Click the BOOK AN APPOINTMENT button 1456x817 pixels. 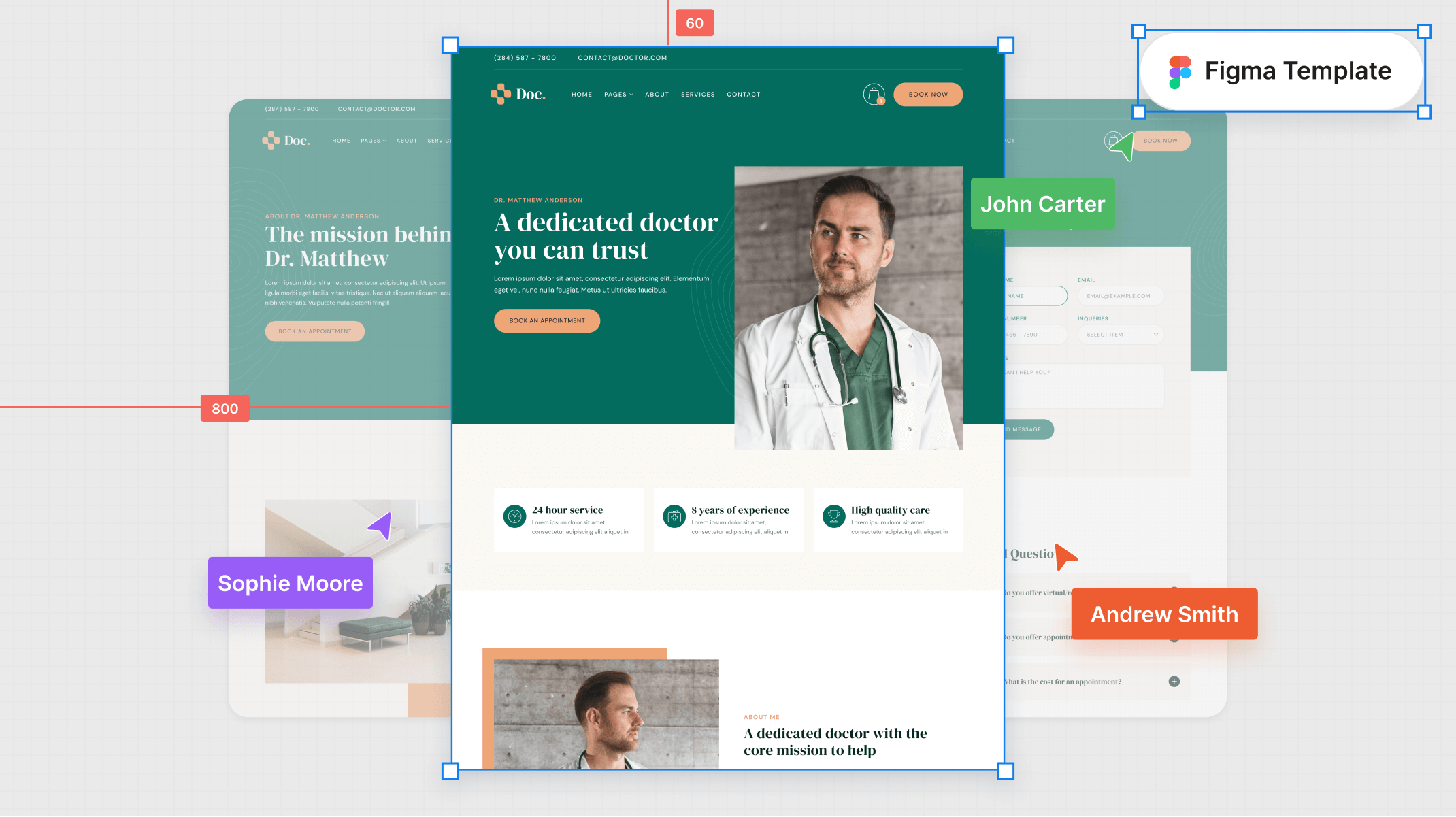[548, 320]
